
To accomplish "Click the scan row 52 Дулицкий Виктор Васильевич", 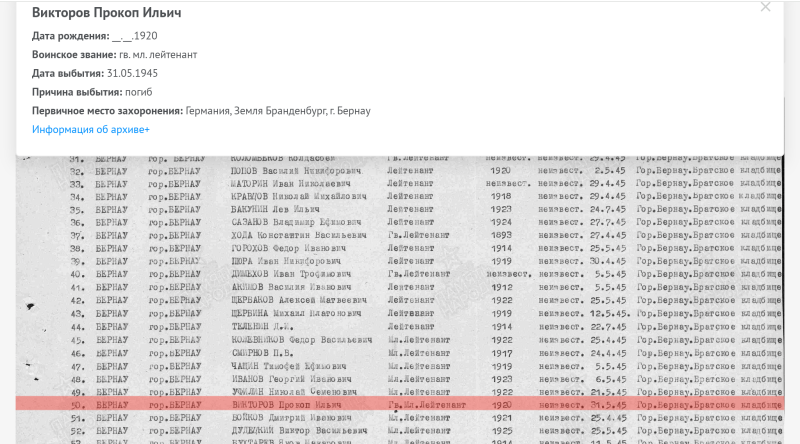I will (x=280, y=430).
